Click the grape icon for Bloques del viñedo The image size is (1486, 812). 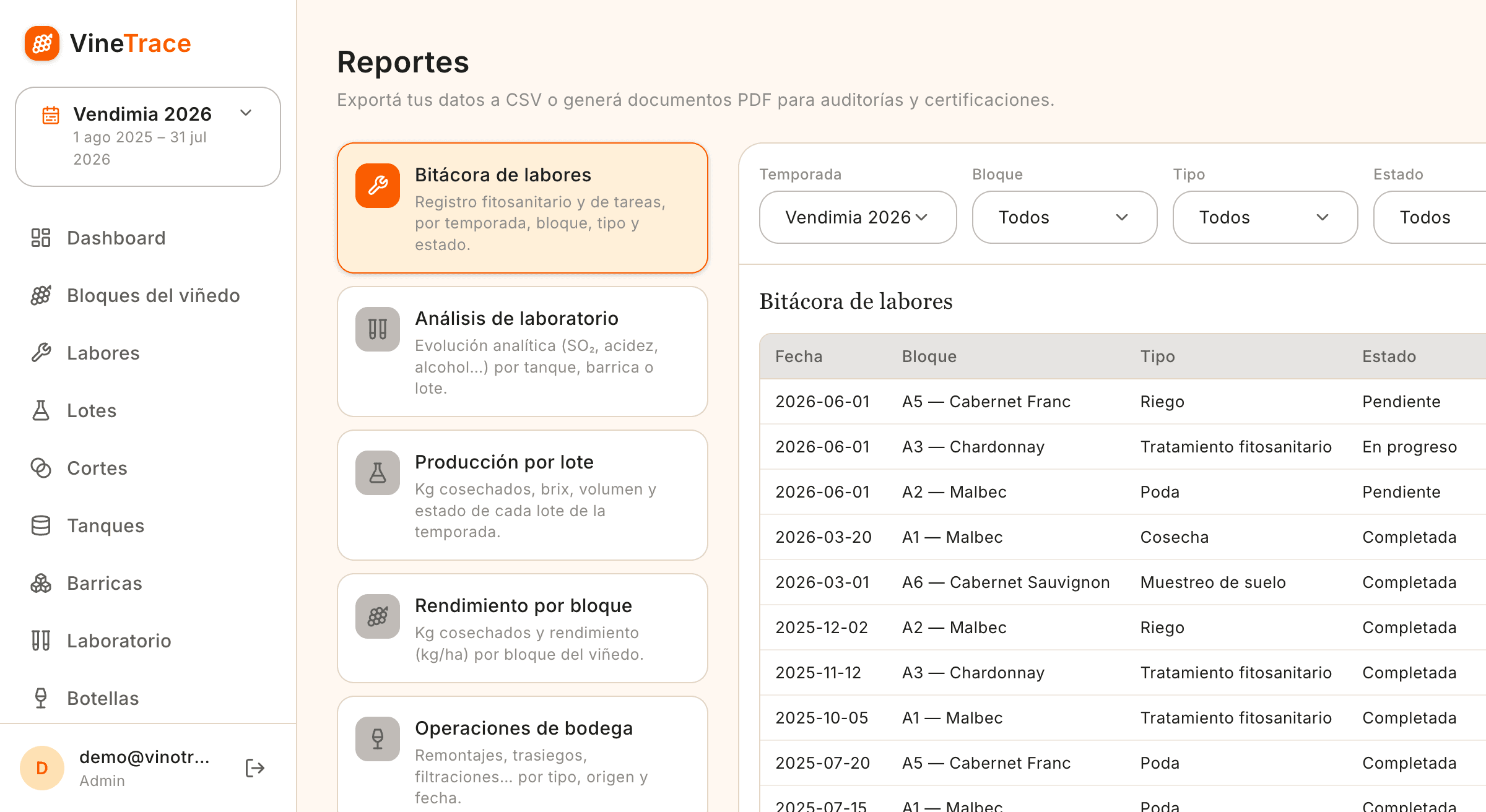[41, 295]
